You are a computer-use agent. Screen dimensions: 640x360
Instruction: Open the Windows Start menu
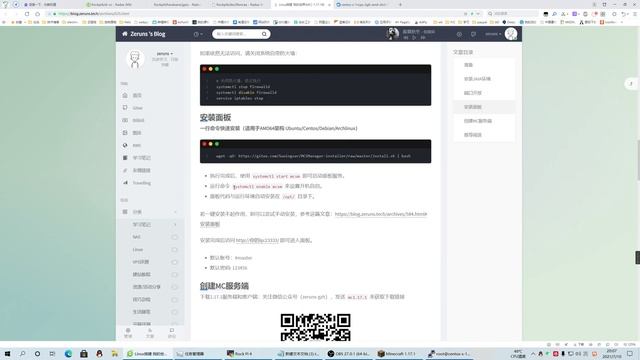(7, 353)
